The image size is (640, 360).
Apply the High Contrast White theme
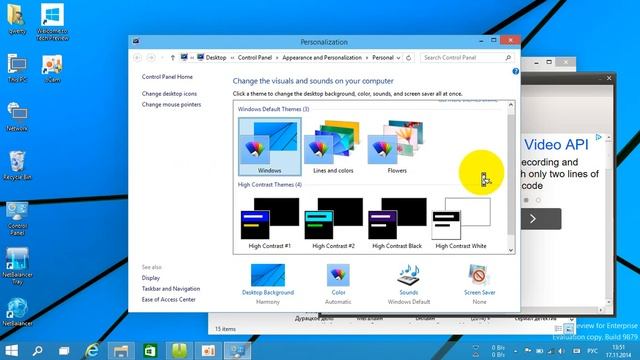click(x=461, y=223)
